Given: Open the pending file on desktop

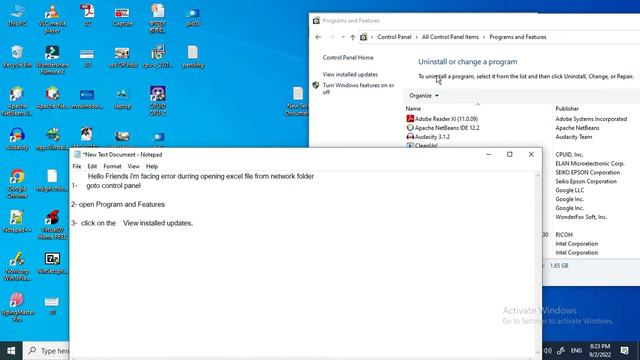Looking at the screenshot, I should click(193, 56).
